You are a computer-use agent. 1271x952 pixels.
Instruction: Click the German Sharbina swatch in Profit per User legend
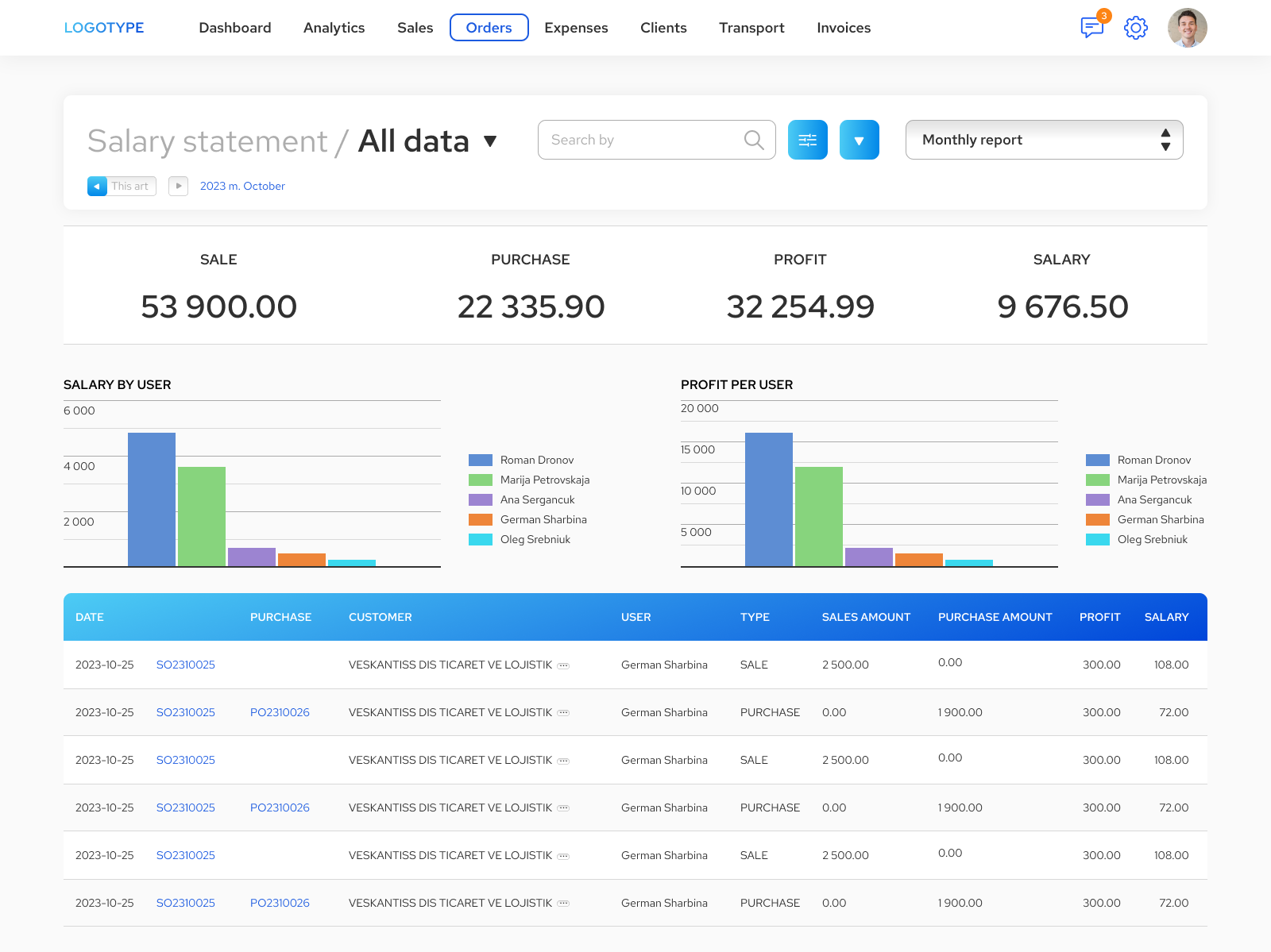pos(1098,519)
